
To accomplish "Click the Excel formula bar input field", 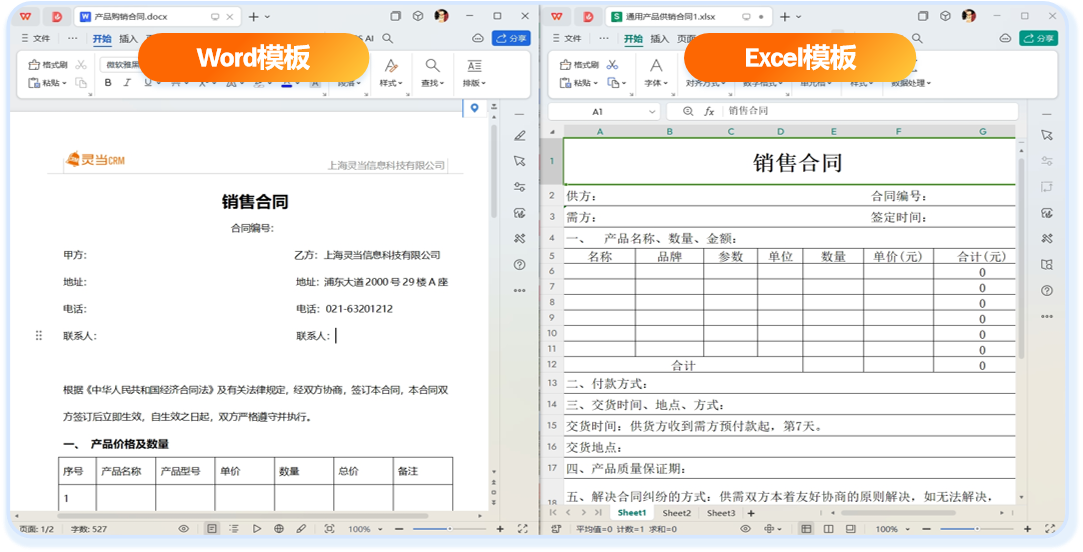I will point(870,111).
